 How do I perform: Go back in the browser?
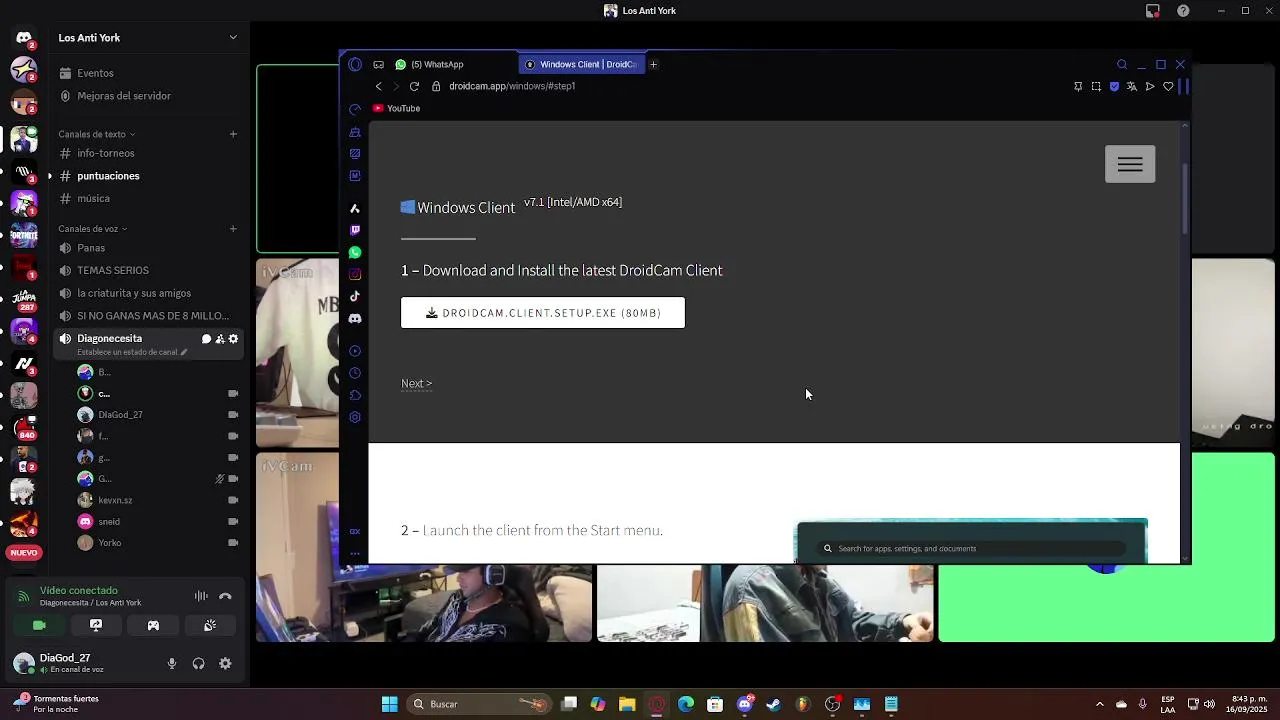(378, 86)
